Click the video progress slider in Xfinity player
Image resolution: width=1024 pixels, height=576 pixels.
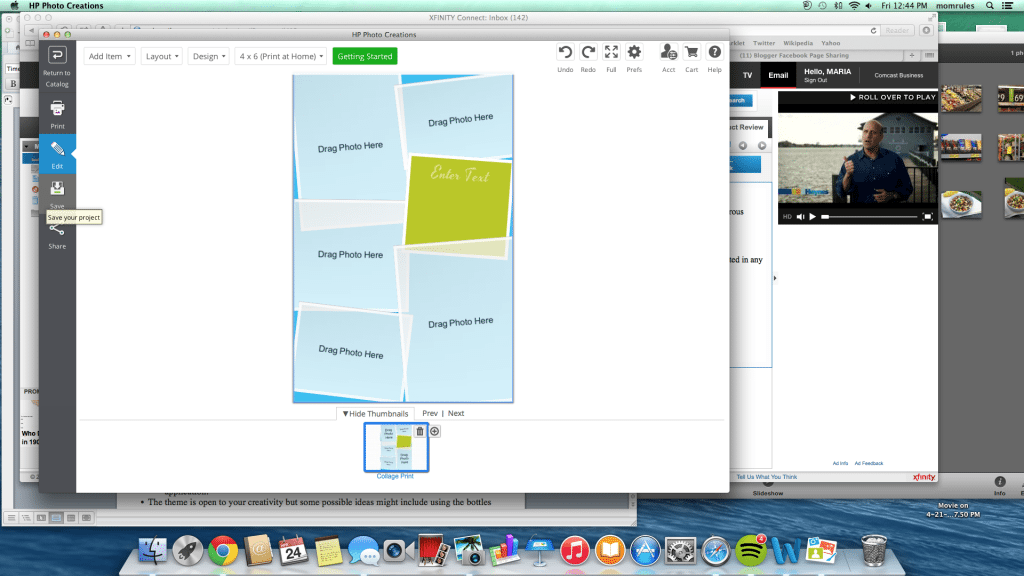coord(869,217)
